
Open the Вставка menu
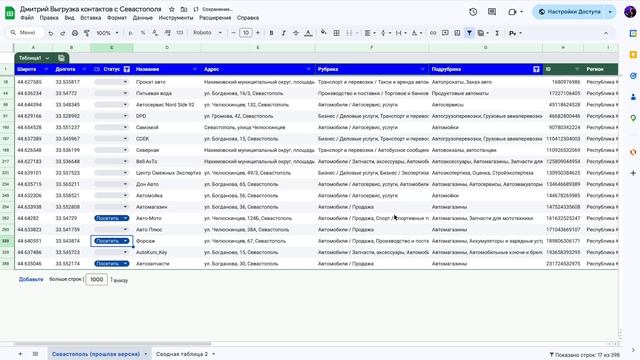(91, 18)
